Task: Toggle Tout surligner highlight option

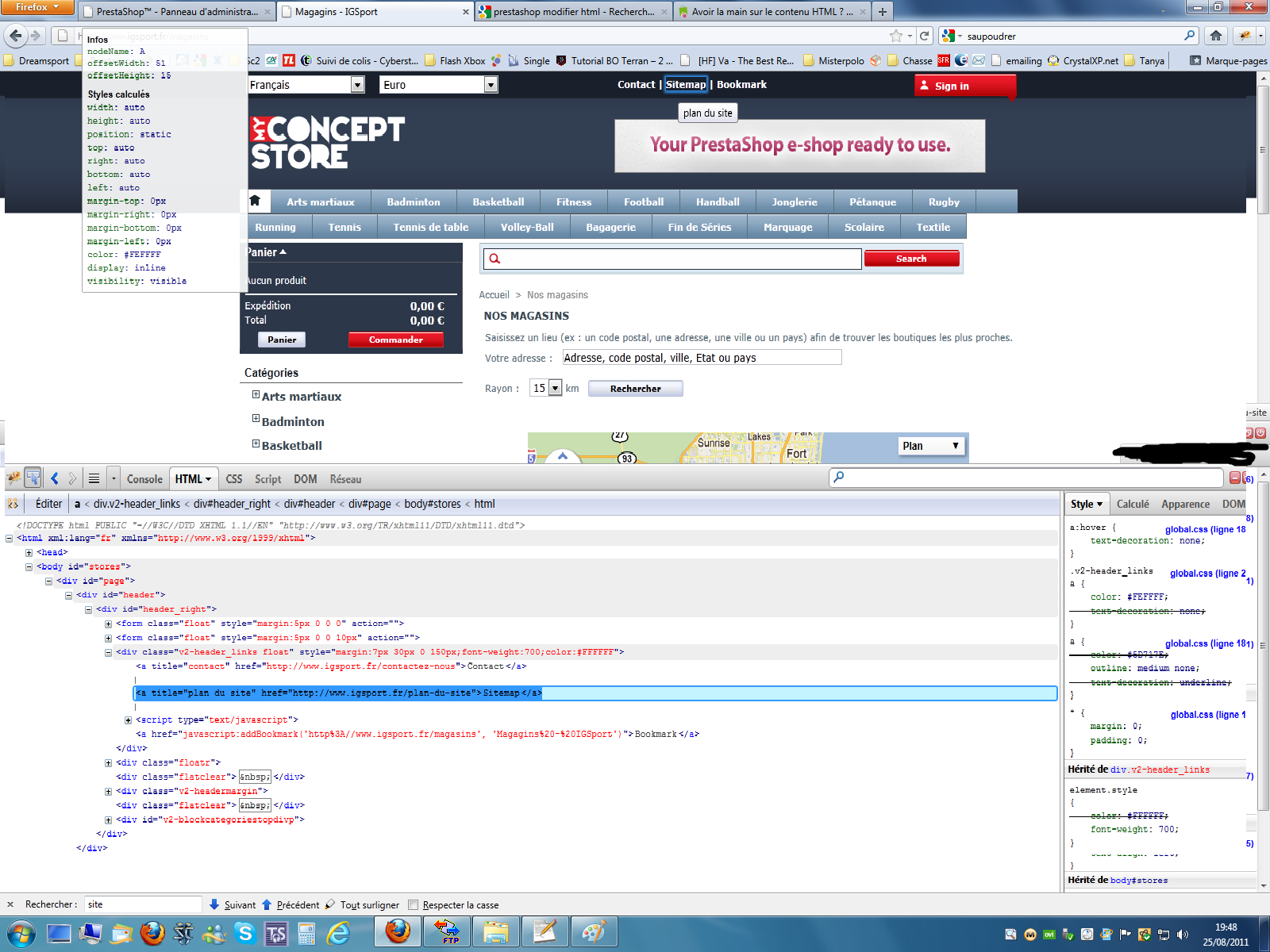Action: pyautogui.click(x=363, y=904)
